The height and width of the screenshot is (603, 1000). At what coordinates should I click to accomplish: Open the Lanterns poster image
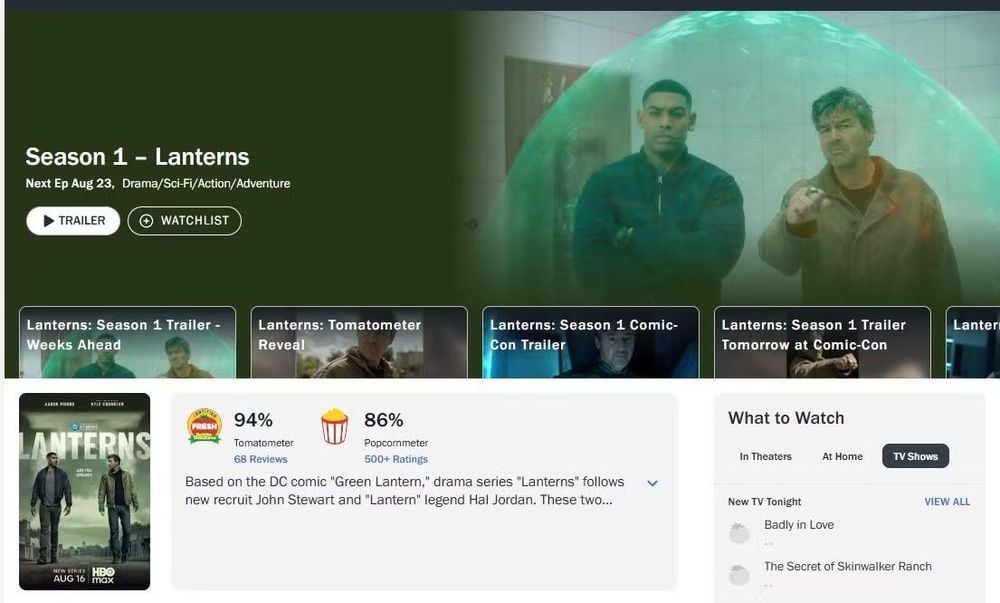(x=84, y=491)
